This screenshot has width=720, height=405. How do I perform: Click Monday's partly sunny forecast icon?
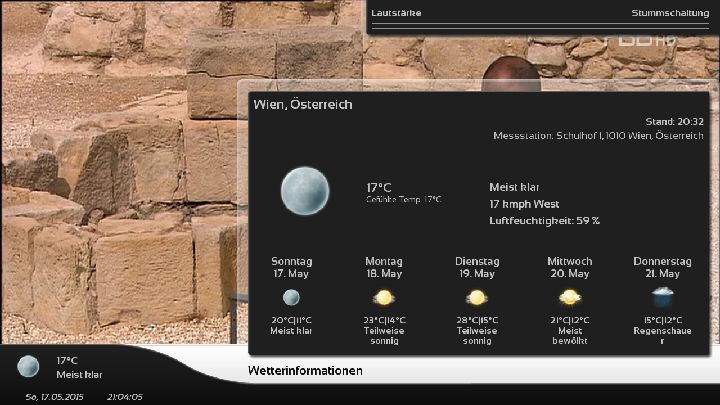pyautogui.click(x=383, y=297)
